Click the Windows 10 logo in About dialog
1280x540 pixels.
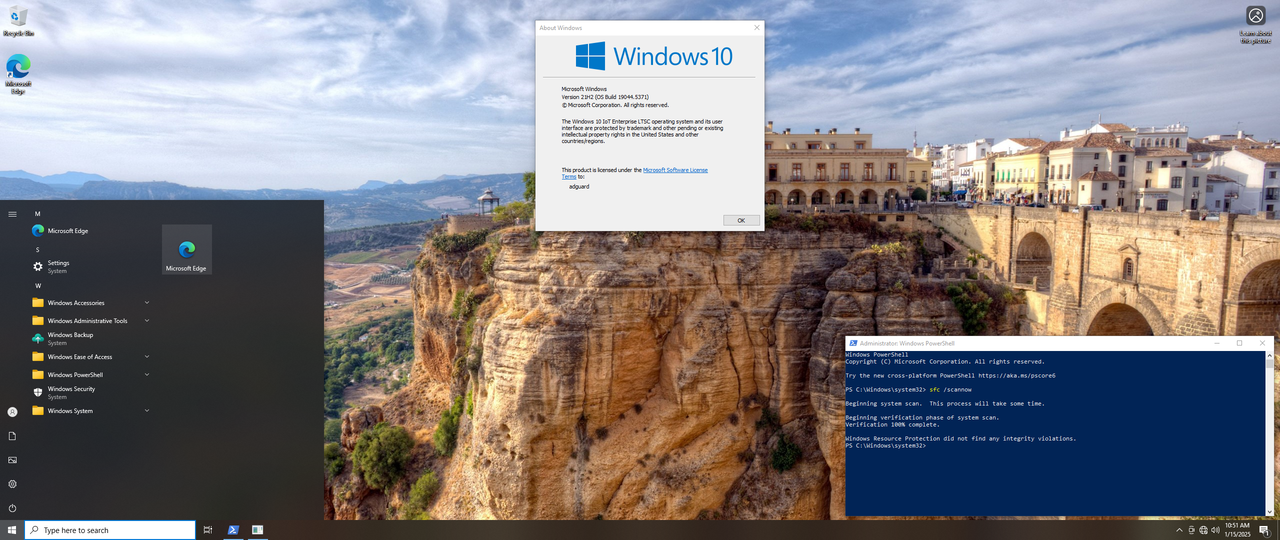tap(654, 56)
